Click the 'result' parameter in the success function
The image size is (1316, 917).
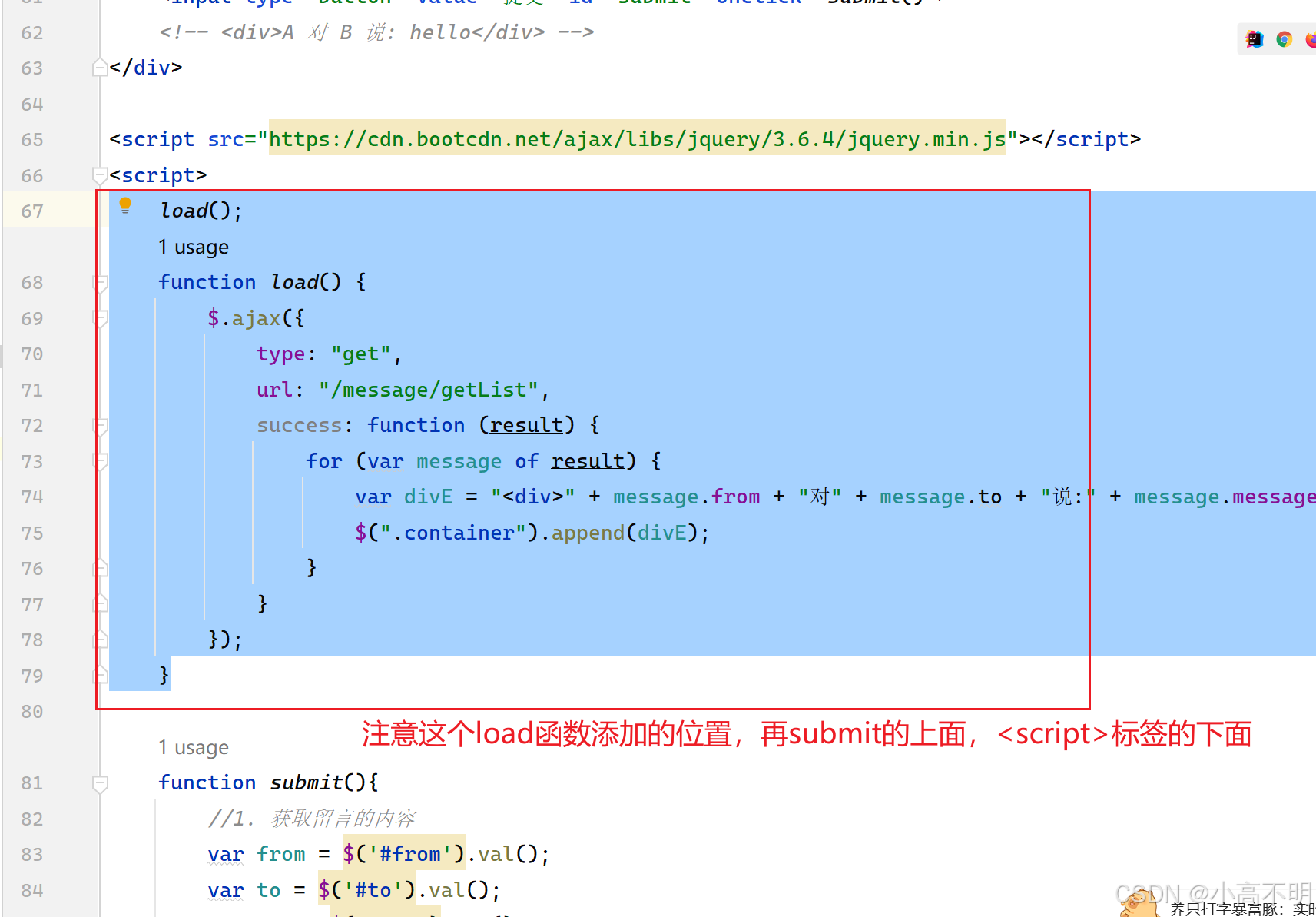point(526,425)
